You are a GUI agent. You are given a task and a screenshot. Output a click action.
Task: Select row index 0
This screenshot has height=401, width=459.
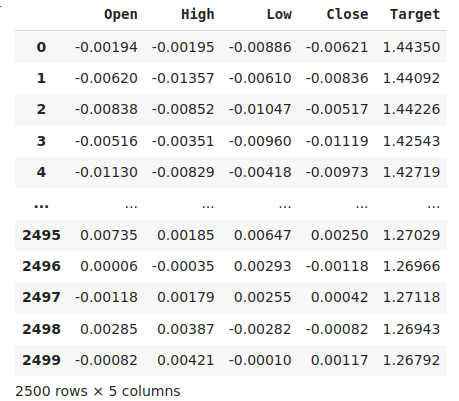click(41, 47)
